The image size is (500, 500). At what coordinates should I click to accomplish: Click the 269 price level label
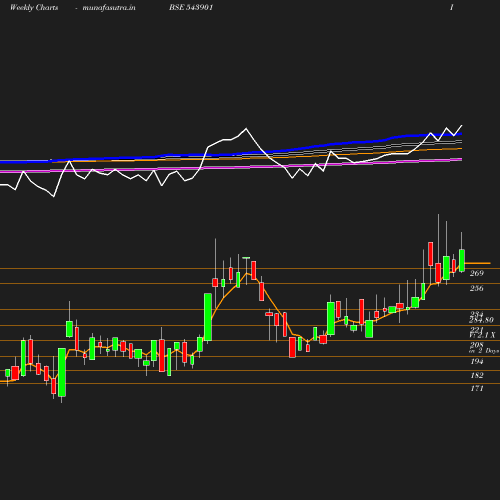476,273
